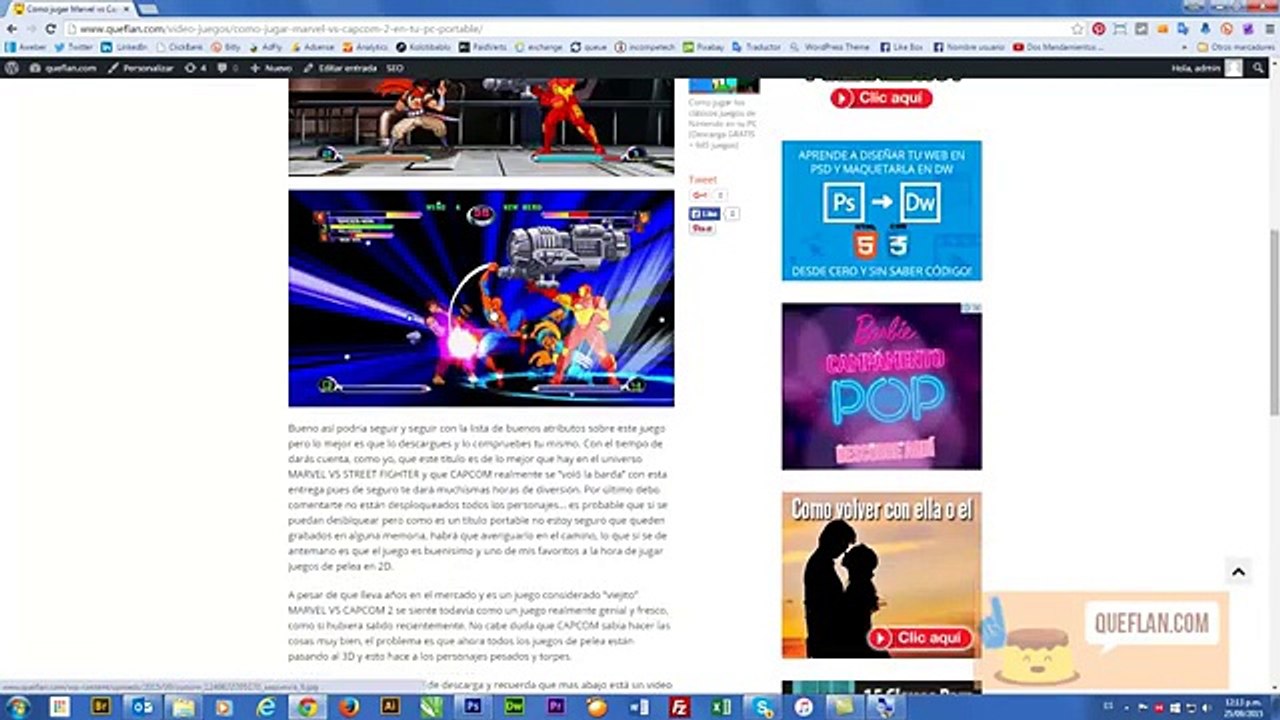1280x720 pixels.
Task: Click the back-to-top arrow button
Action: point(1238,572)
